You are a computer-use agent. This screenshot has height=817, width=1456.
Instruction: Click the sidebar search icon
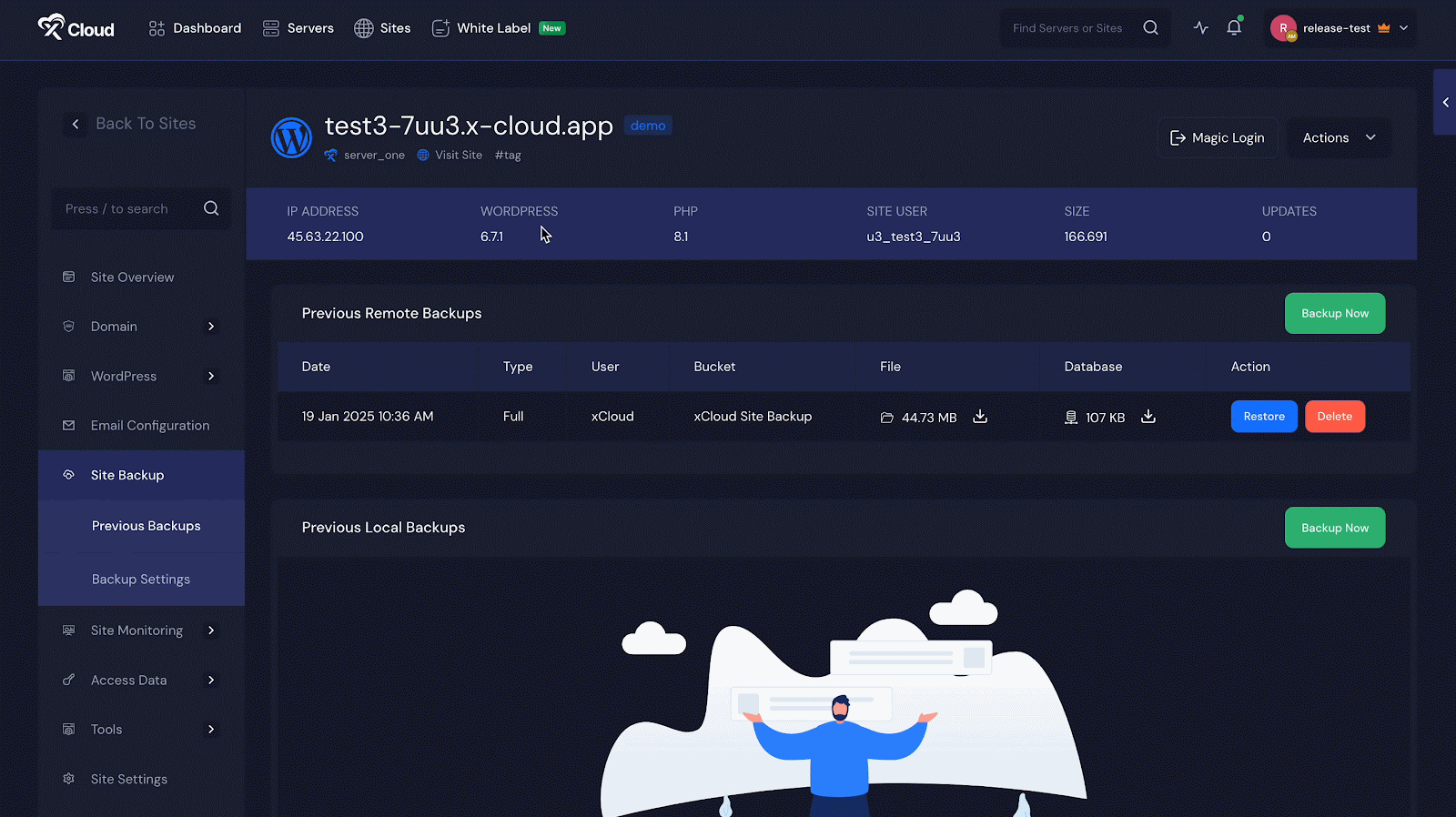tap(211, 208)
